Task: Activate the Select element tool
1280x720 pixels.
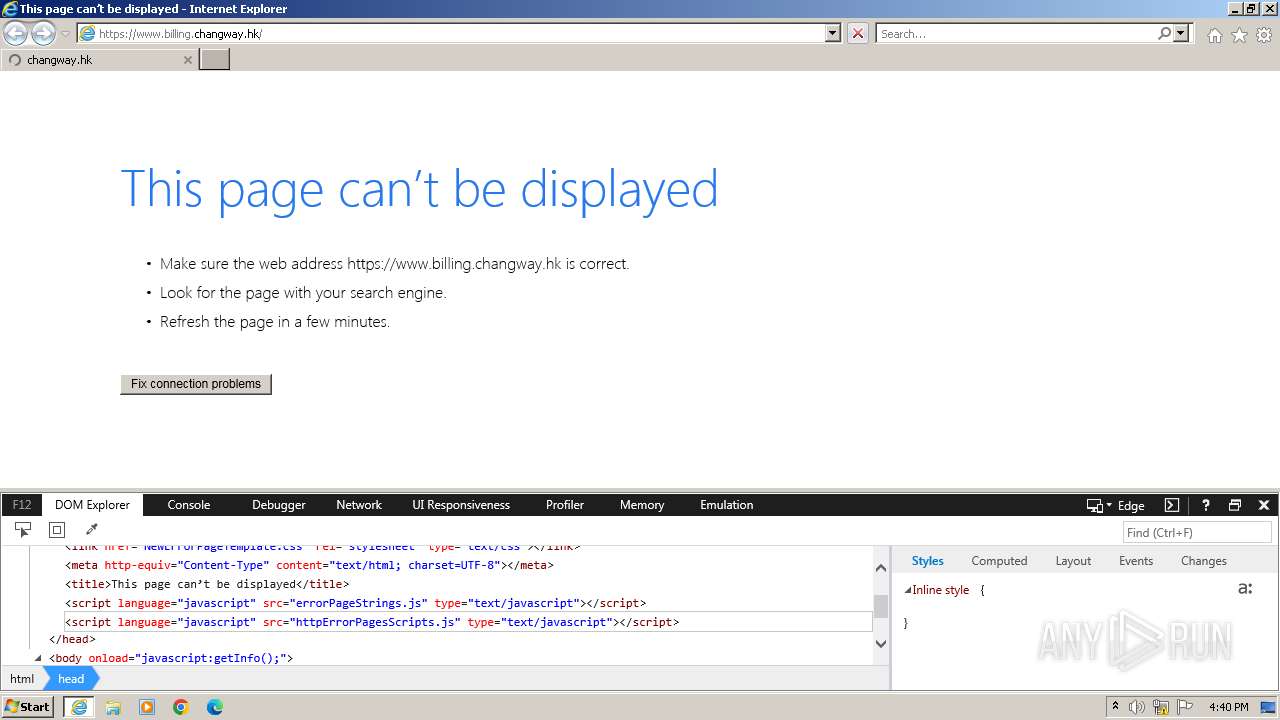Action: 23,530
